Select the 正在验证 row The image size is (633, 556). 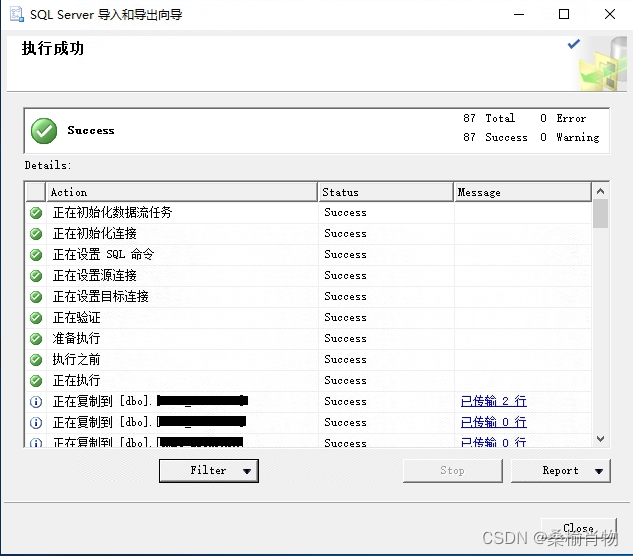click(x=309, y=318)
